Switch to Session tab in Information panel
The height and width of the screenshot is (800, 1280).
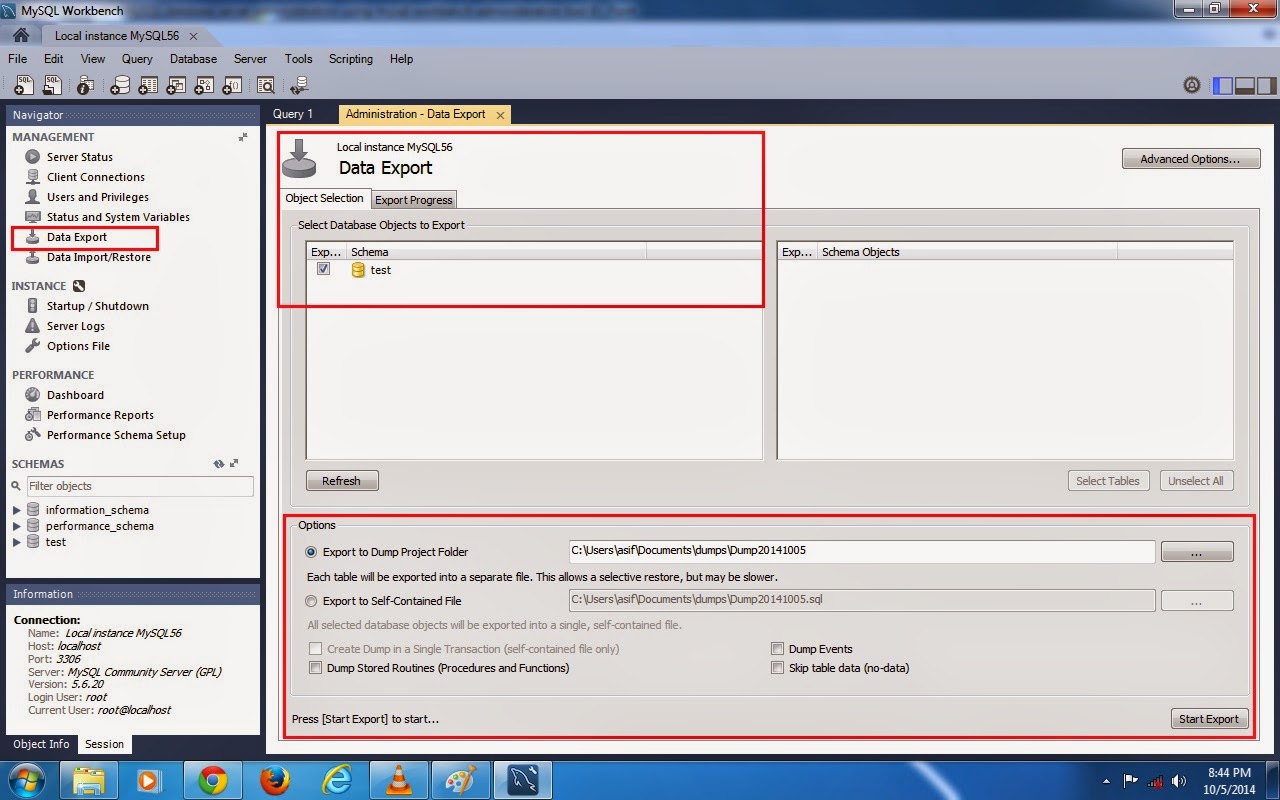pos(105,744)
